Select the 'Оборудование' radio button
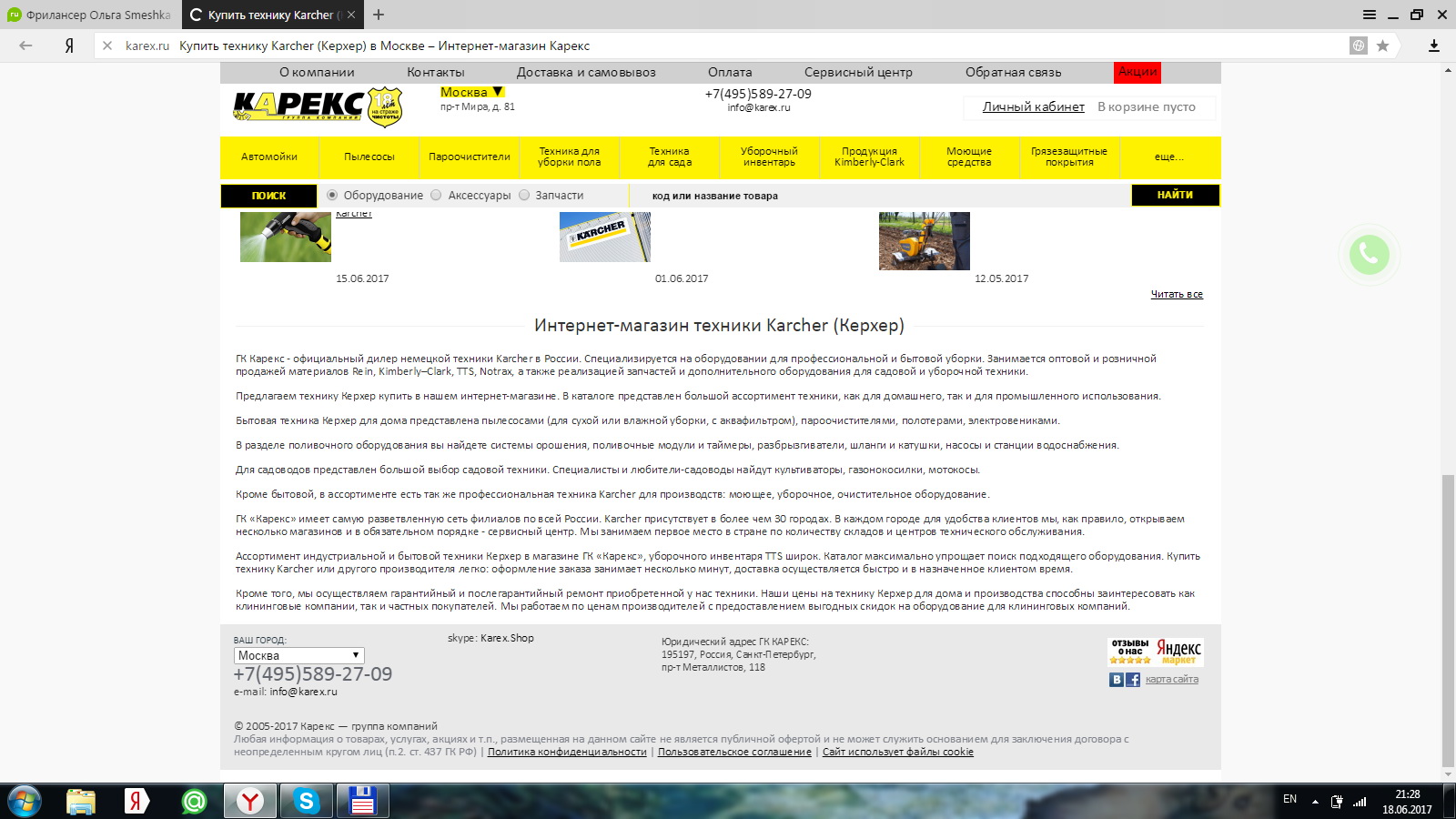 point(332,195)
